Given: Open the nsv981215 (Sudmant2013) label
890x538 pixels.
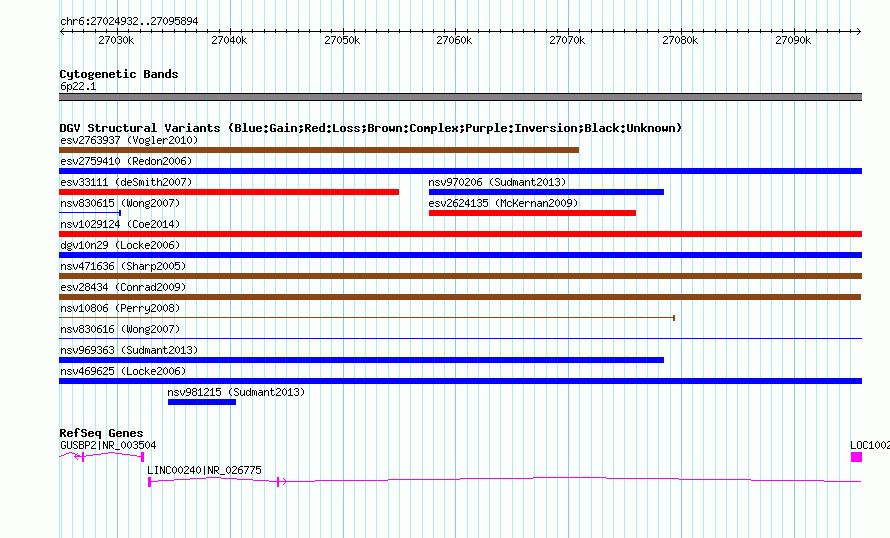Looking at the screenshot, I should (236, 392).
